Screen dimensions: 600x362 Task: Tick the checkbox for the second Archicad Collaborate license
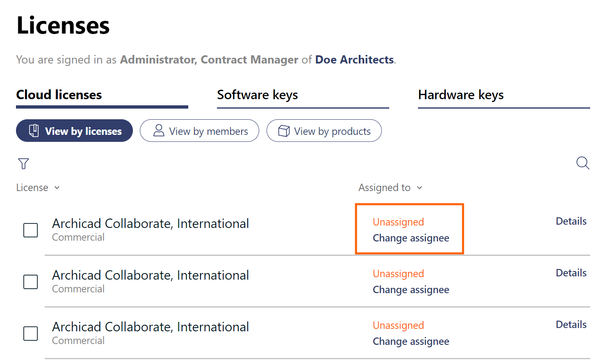coord(31,282)
